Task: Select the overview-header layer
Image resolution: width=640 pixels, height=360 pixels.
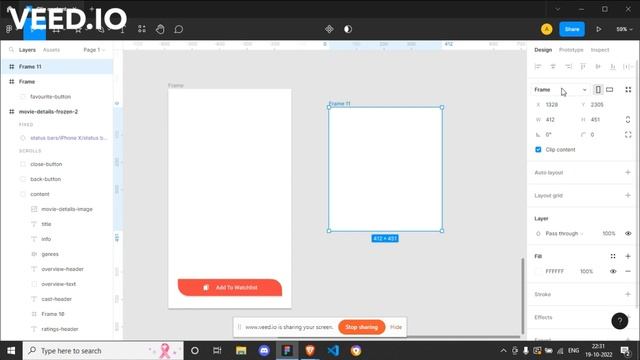Action: tap(57, 269)
